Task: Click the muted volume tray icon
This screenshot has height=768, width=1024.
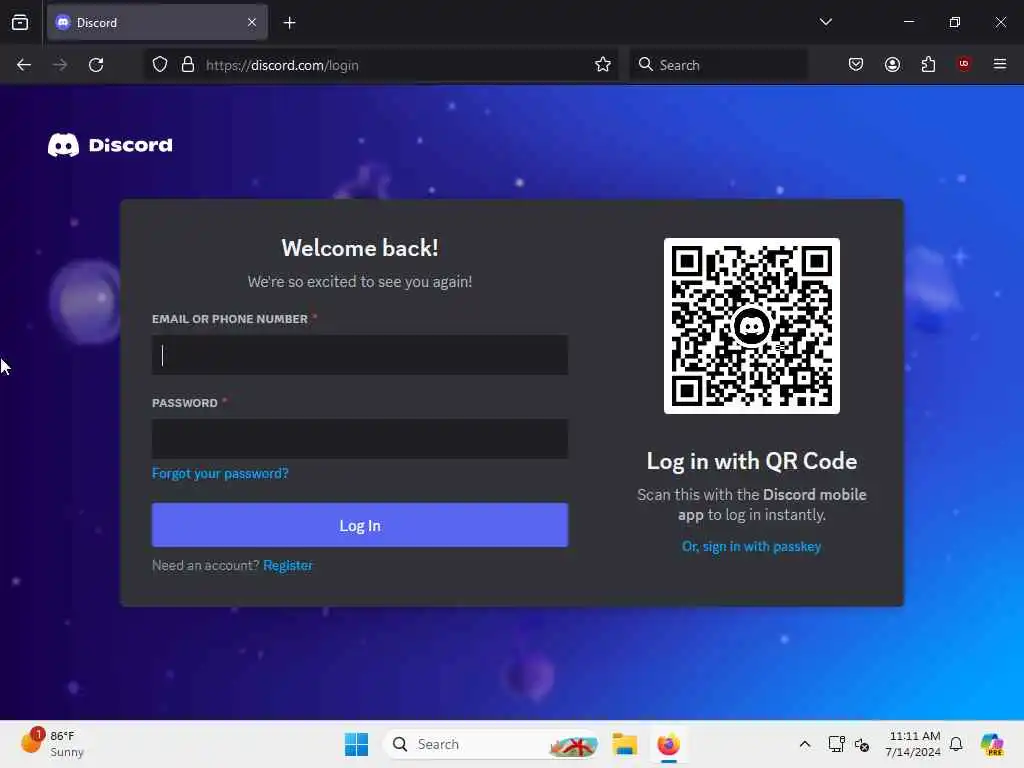Action: pyautogui.click(x=862, y=744)
